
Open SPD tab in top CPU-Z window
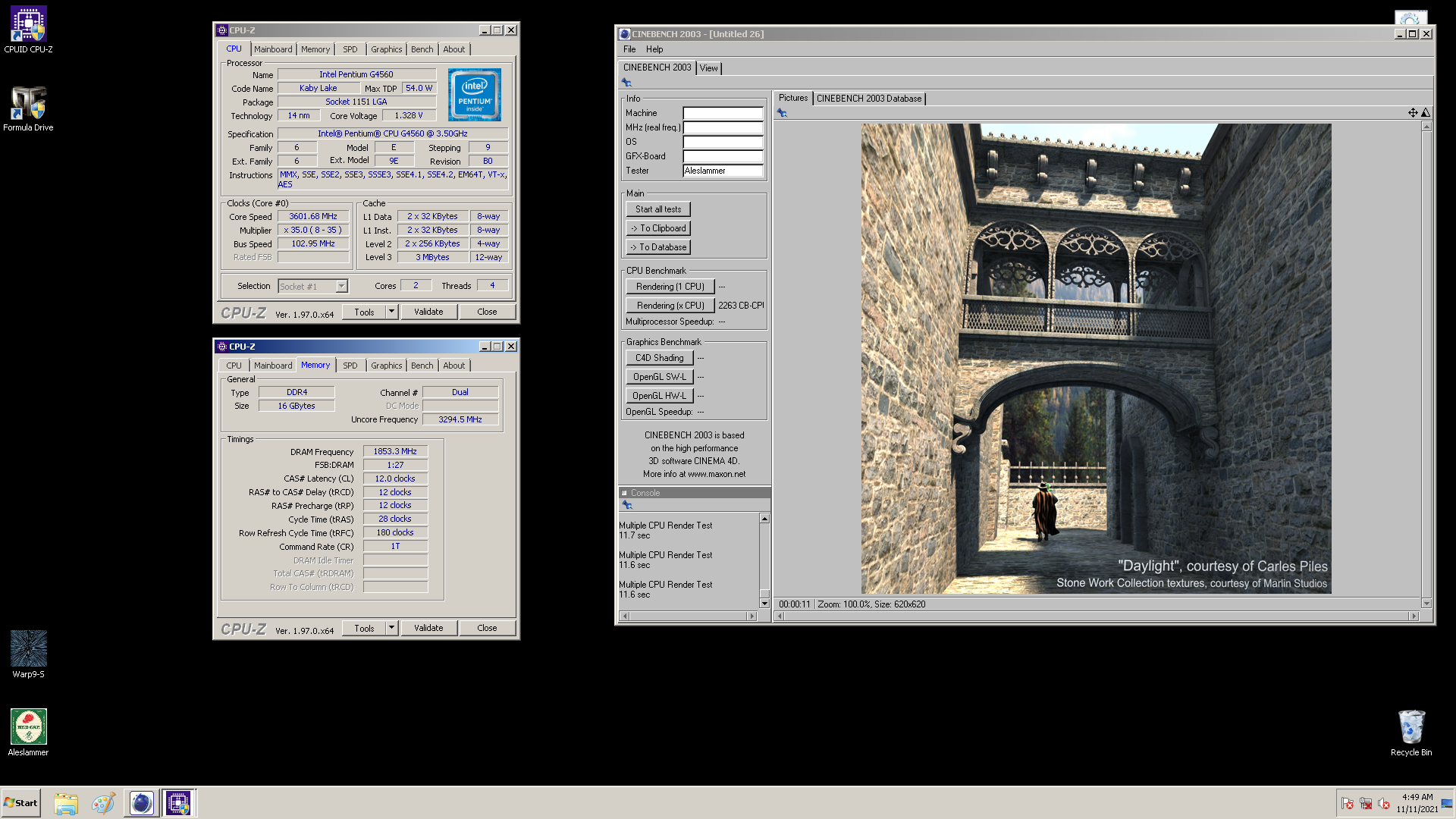(x=350, y=49)
